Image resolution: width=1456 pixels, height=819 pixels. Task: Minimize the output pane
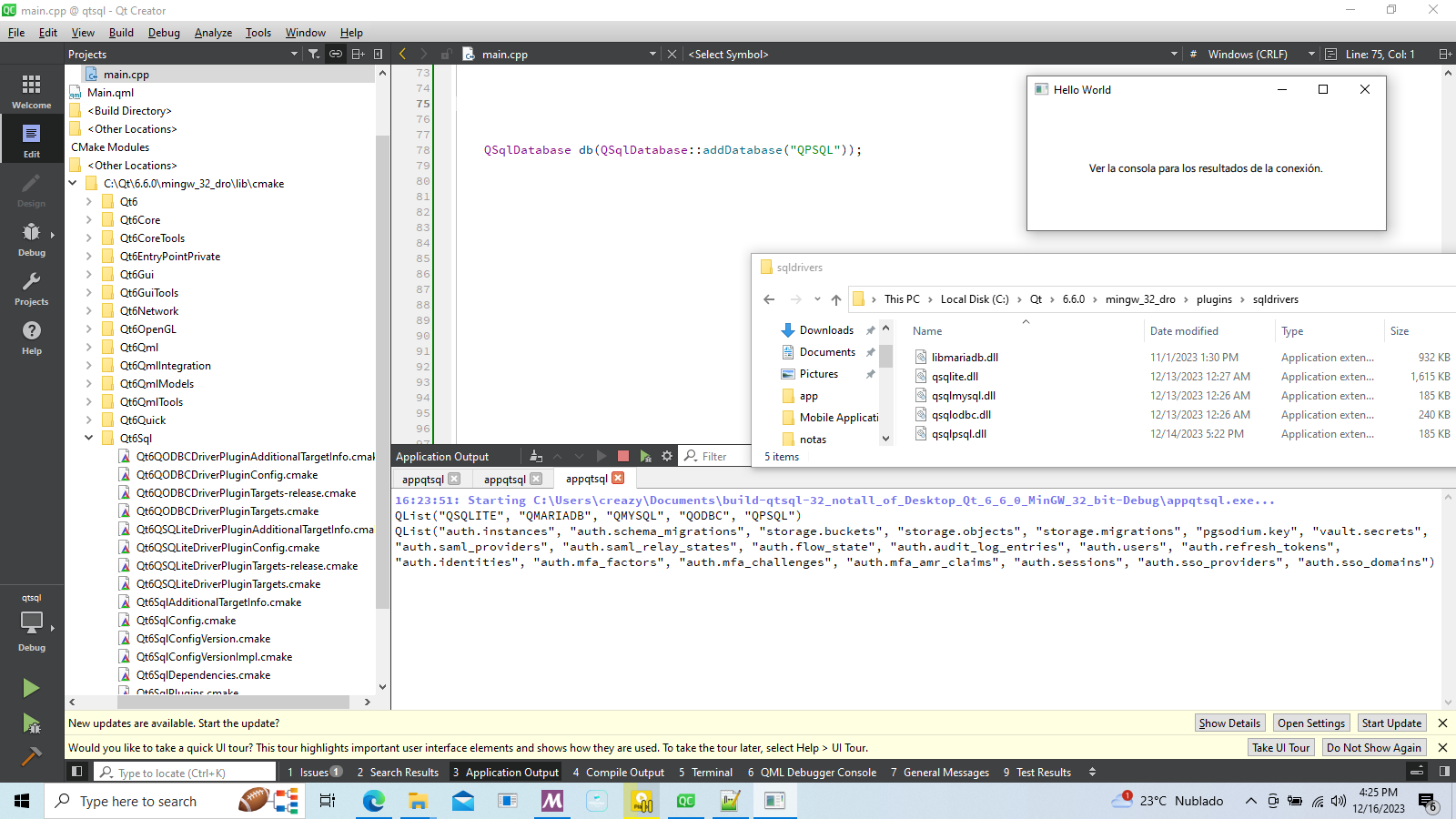tap(1417, 772)
